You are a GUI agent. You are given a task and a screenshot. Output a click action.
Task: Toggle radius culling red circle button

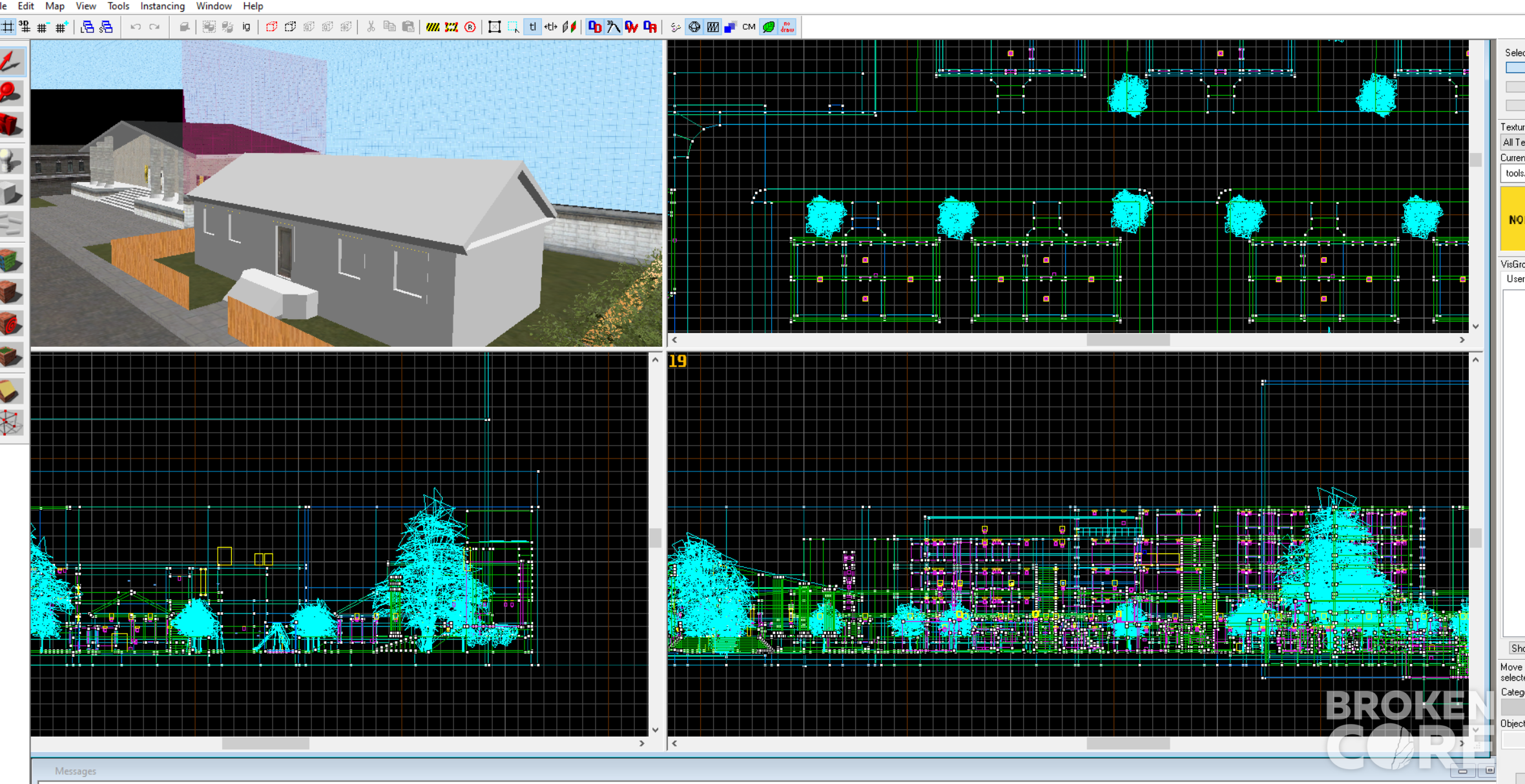pyautogui.click(x=470, y=27)
